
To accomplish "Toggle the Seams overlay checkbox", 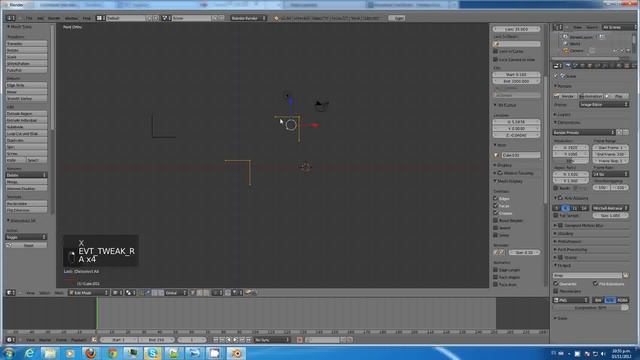I will [x=496, y=228].
